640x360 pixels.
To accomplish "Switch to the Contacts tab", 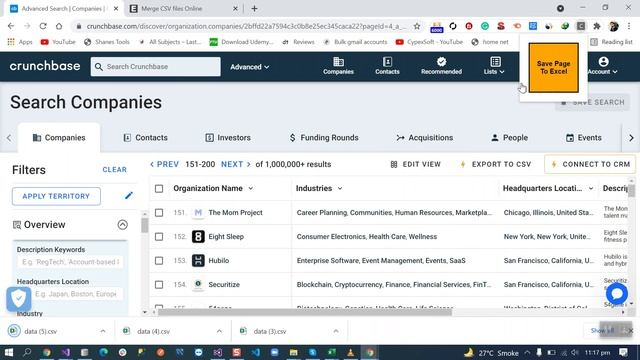I will (x=145, y=138).
